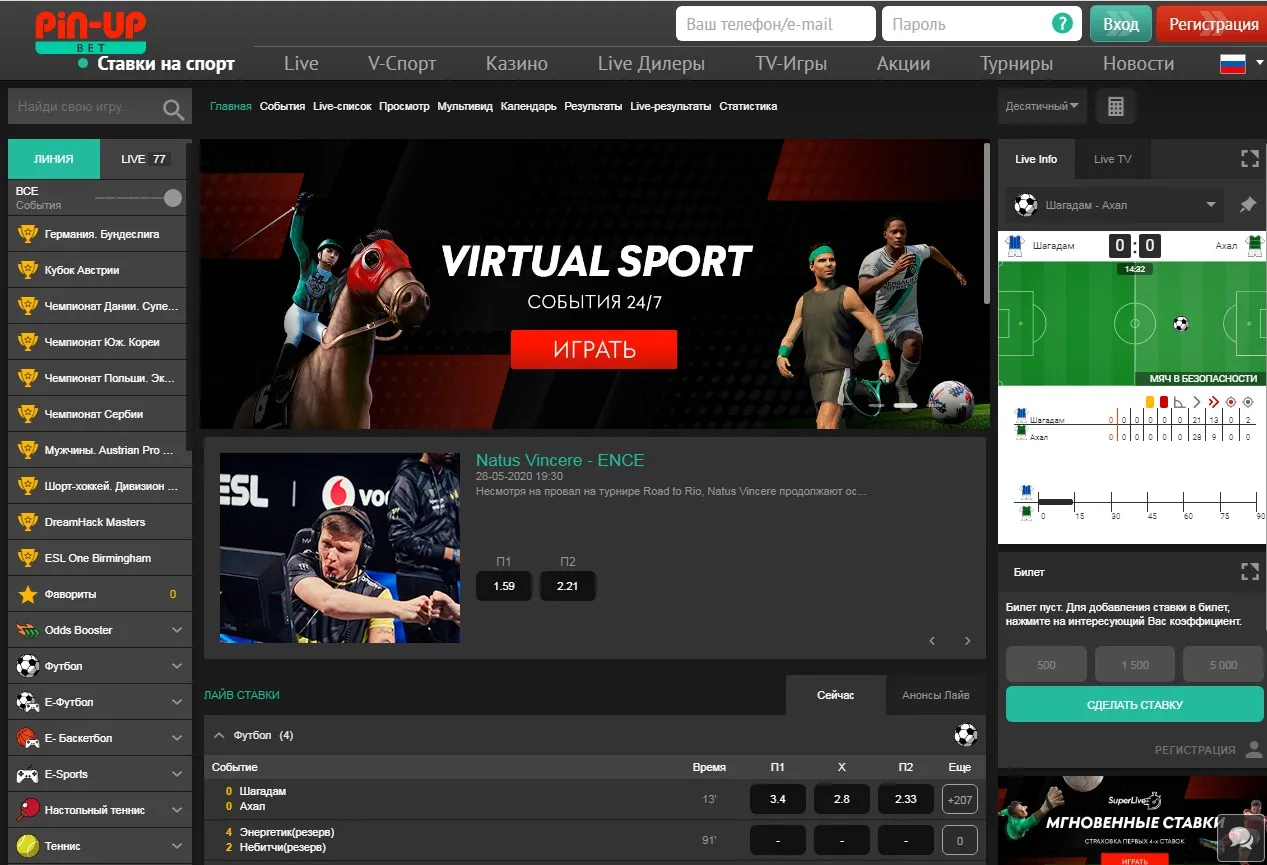
Task: Click the E-Футбол icon
Action: [28, 702]
